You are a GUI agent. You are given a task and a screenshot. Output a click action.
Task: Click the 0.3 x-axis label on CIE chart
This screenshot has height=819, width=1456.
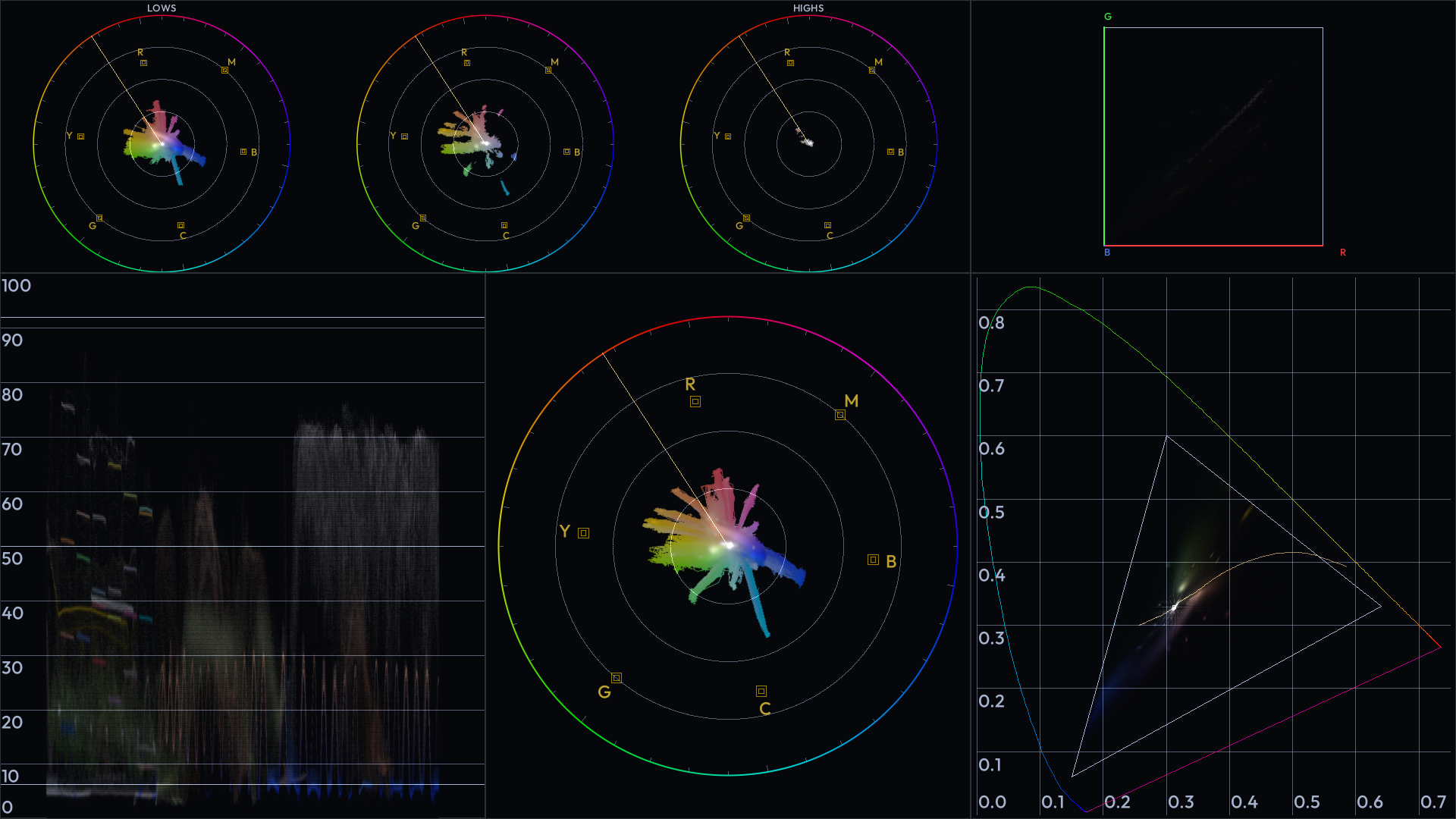(x=1181, y=802)
